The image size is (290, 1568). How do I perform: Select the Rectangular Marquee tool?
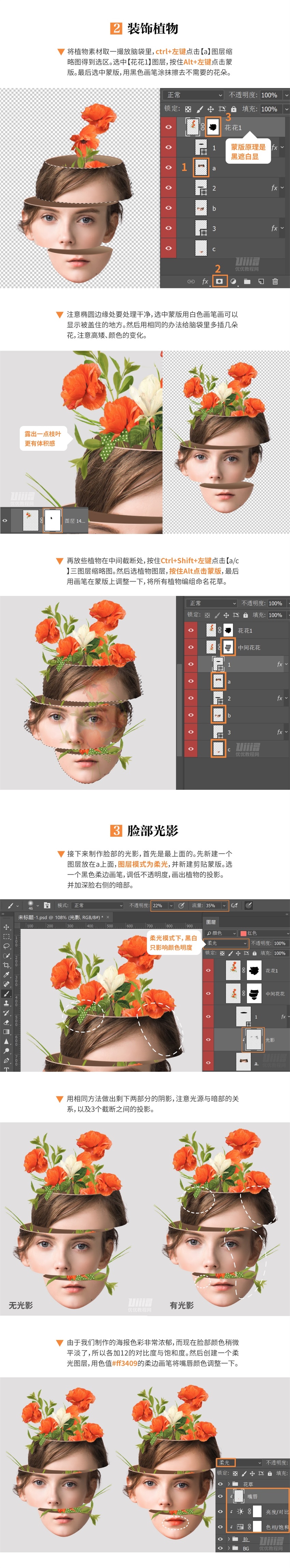click(6, 936)
